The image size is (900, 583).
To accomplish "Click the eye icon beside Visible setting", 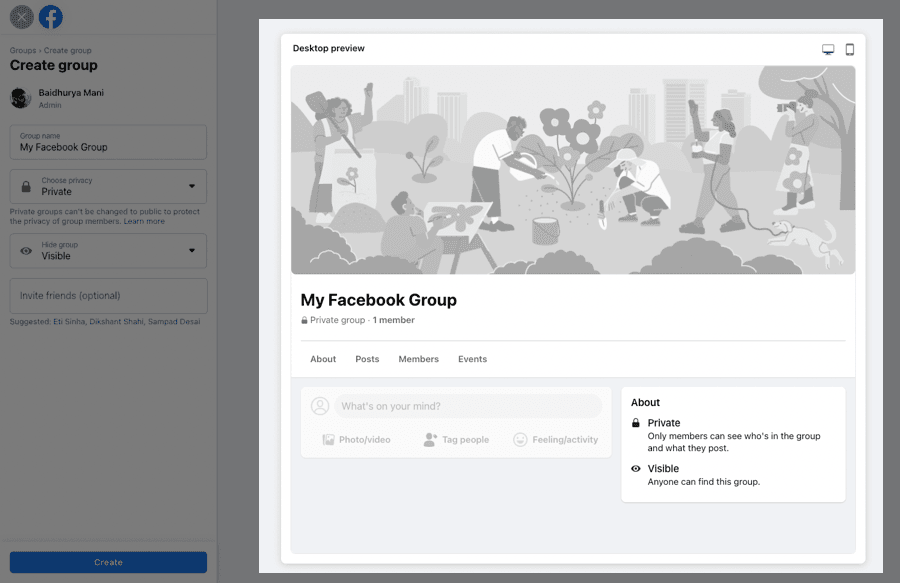I will tap(26, 251).
